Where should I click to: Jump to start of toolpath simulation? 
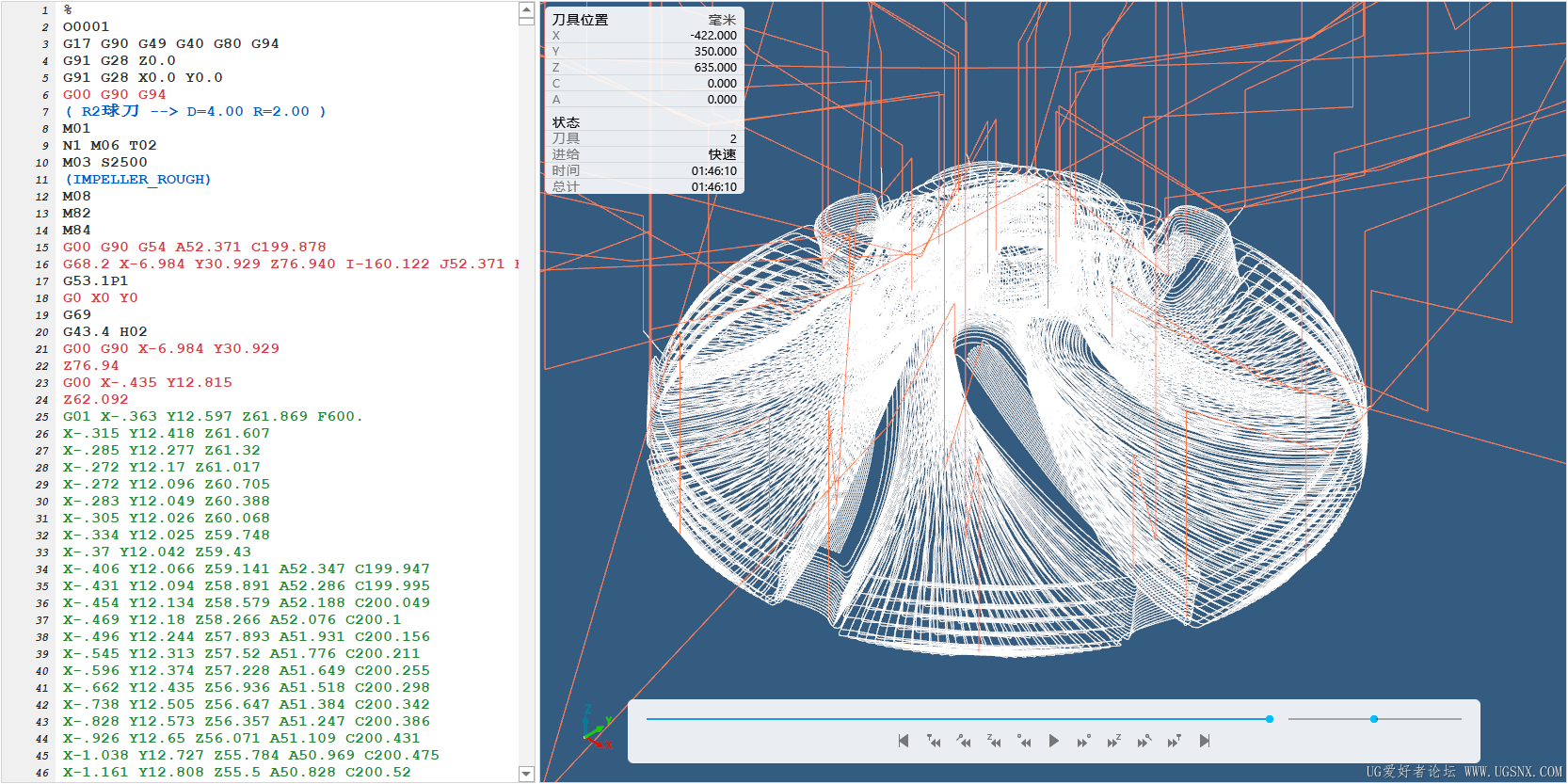[904, 741]
